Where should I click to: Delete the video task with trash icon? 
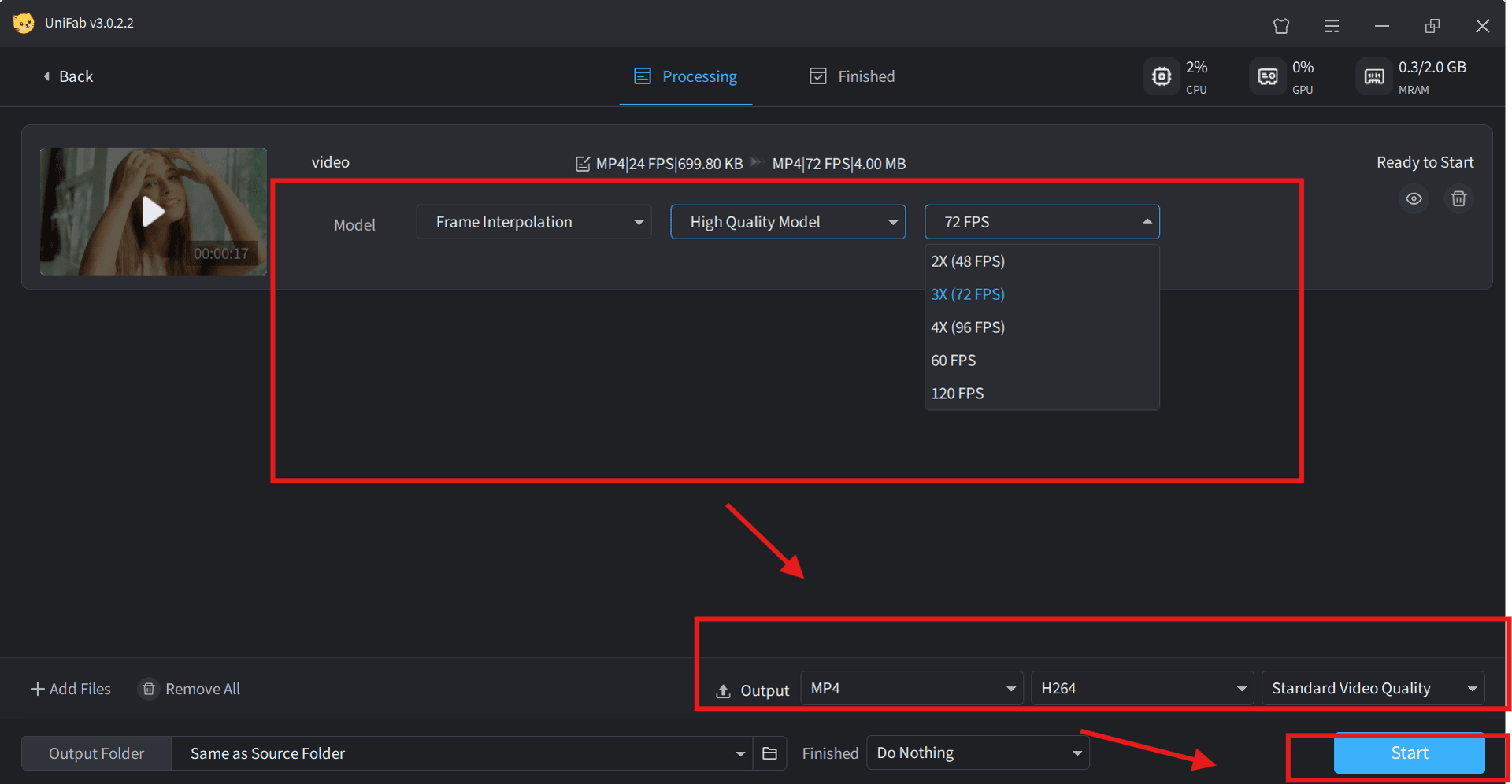click(1458, 198)
